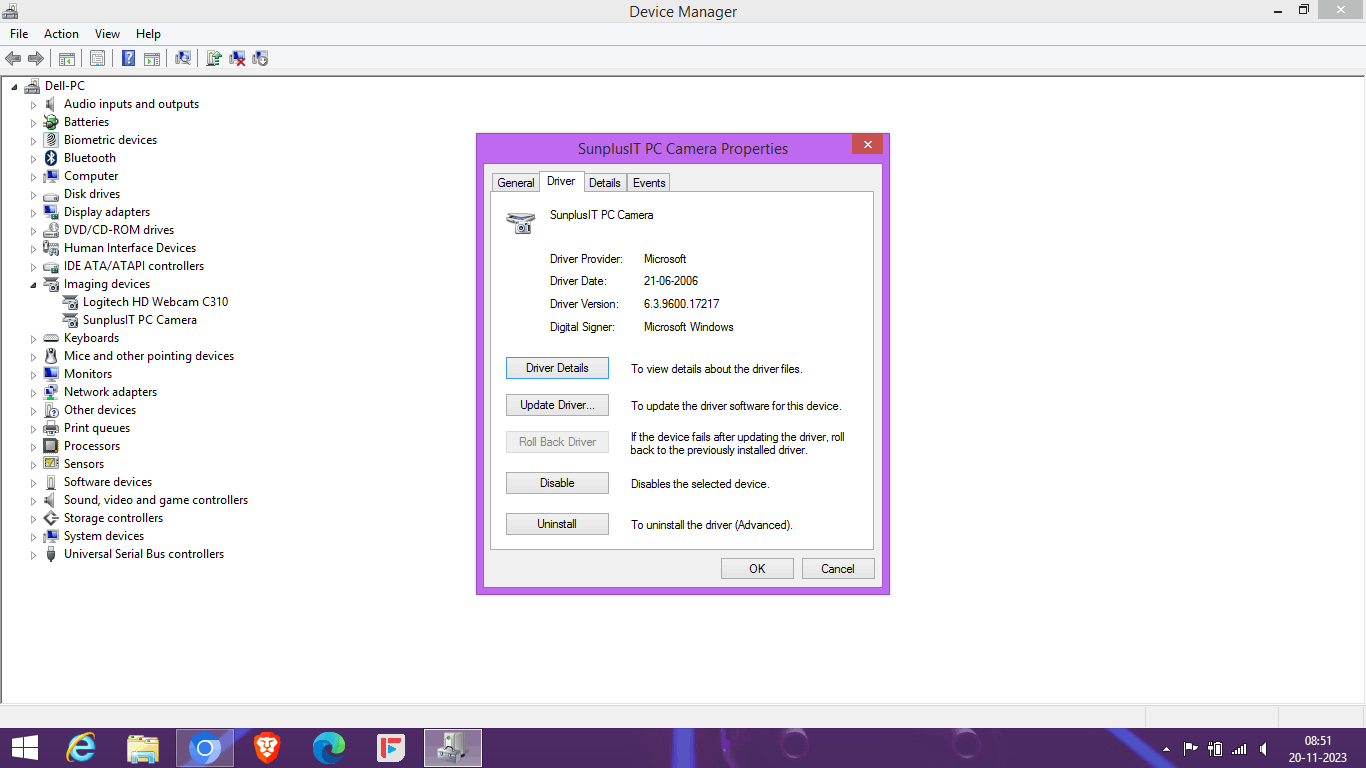1366x768 pixels.
Task: Click the Help toolbar icon
Action: (128, 58)
